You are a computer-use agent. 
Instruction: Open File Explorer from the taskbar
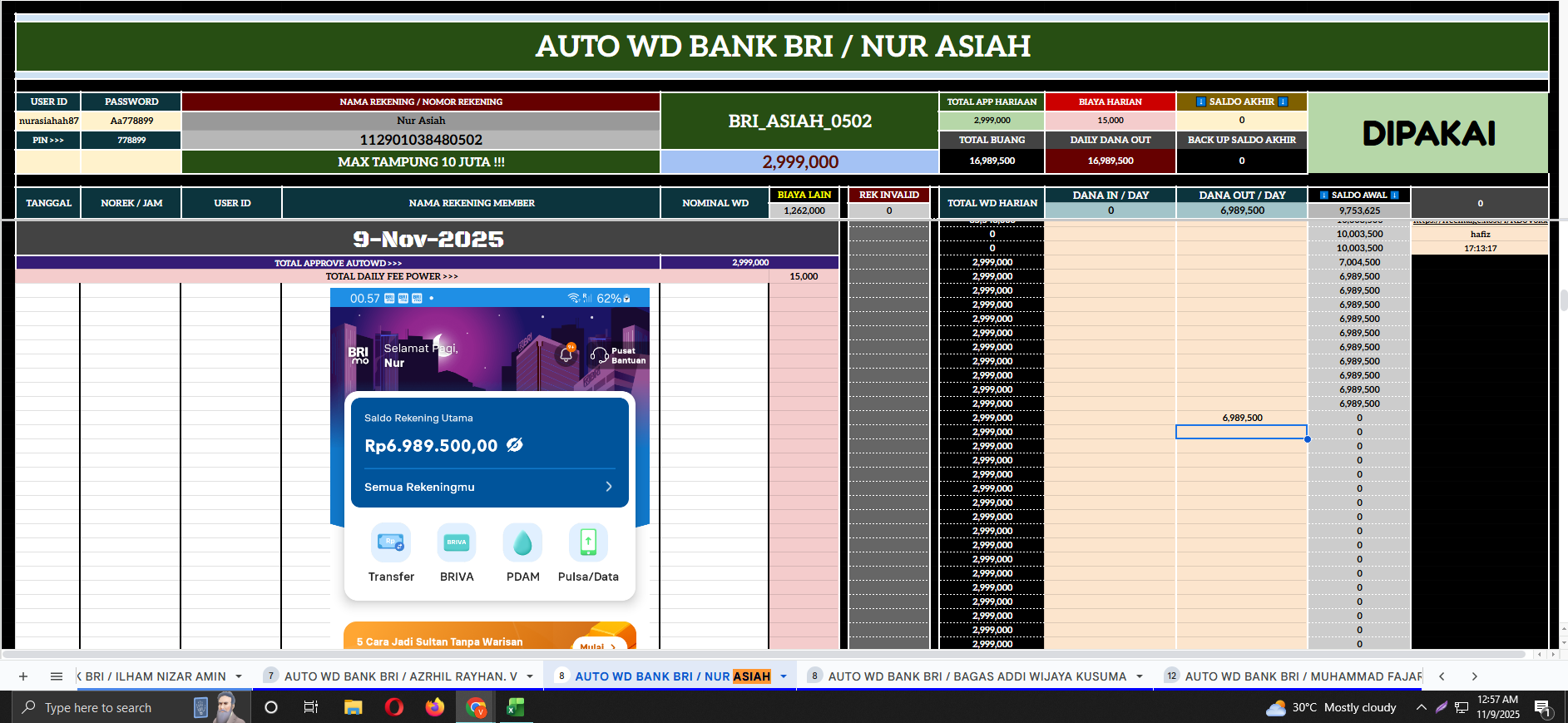[x=353, y=707]
